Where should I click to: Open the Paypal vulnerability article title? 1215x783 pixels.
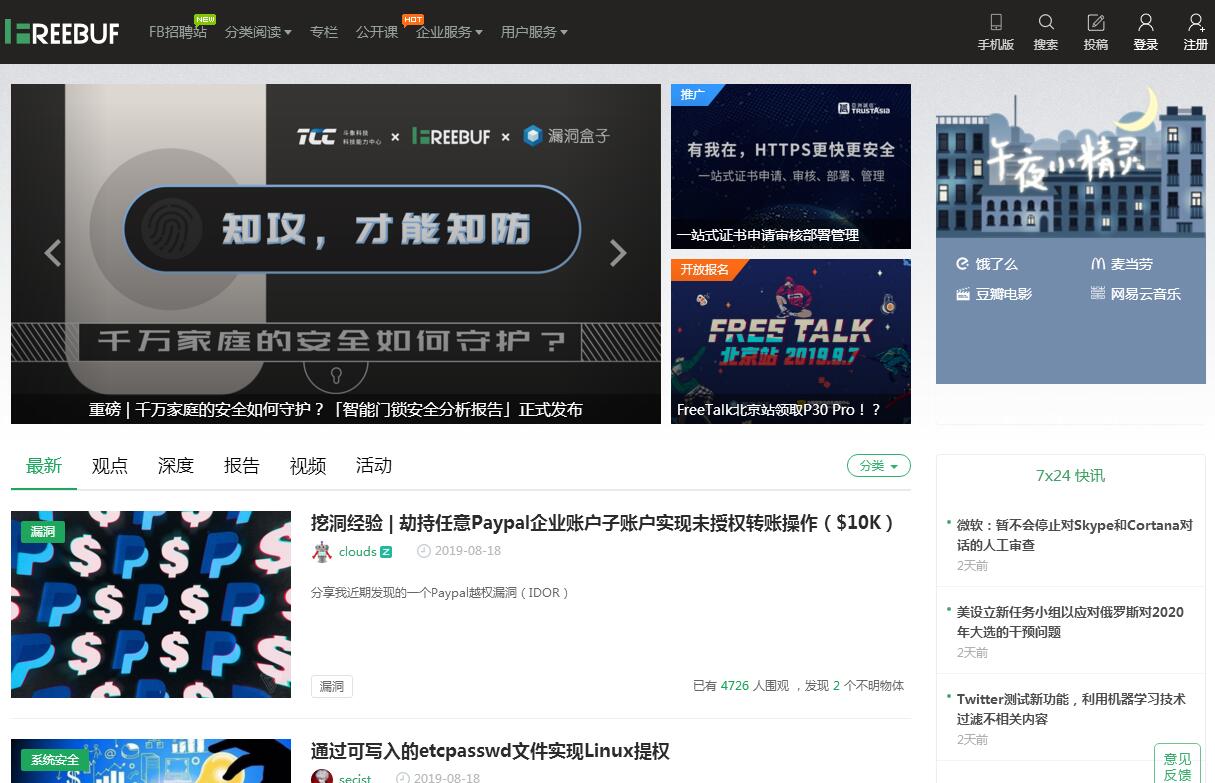(x=602, y=523)
